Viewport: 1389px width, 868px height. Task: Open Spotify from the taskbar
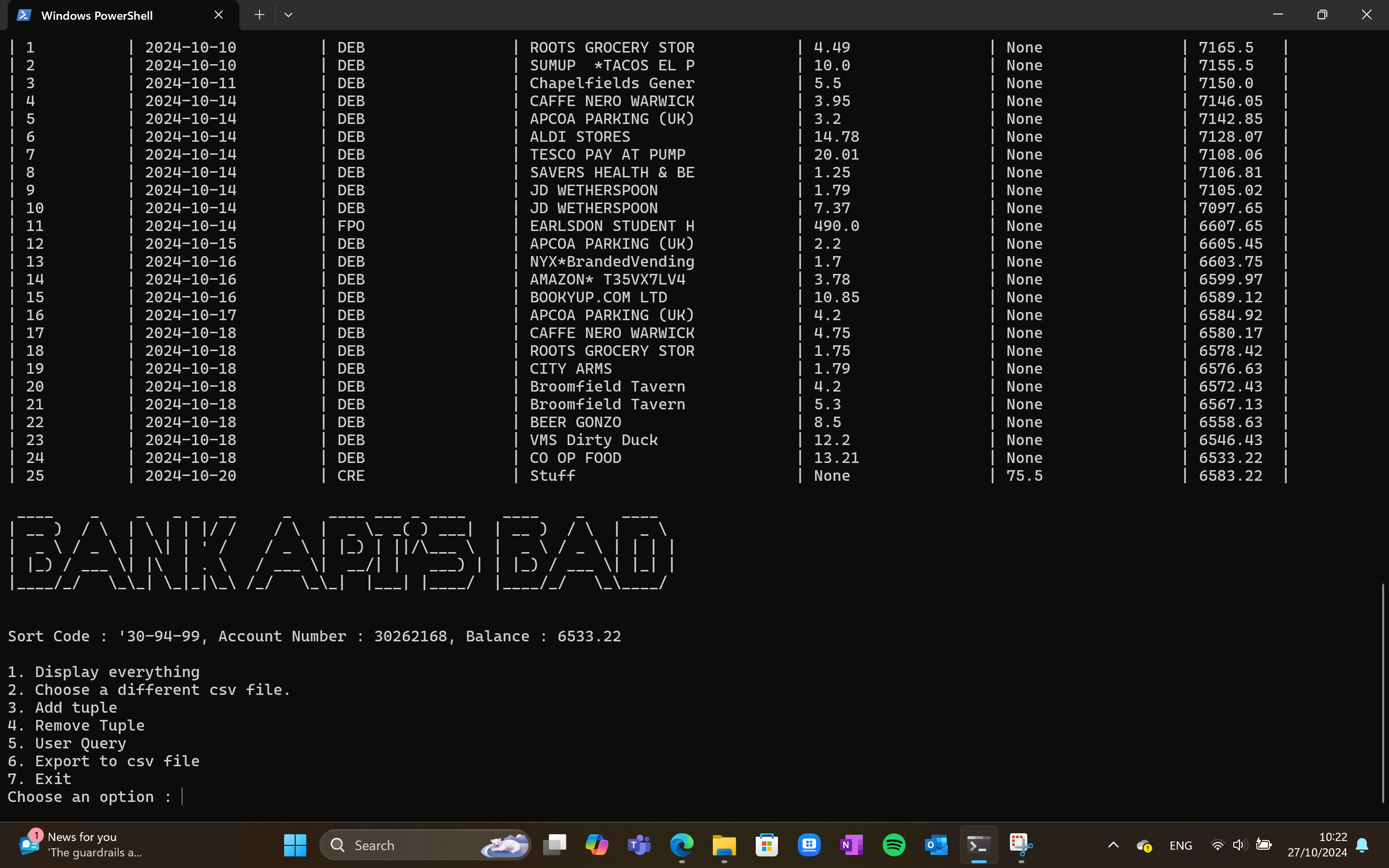pyautogui.click(x=894, y=845)
